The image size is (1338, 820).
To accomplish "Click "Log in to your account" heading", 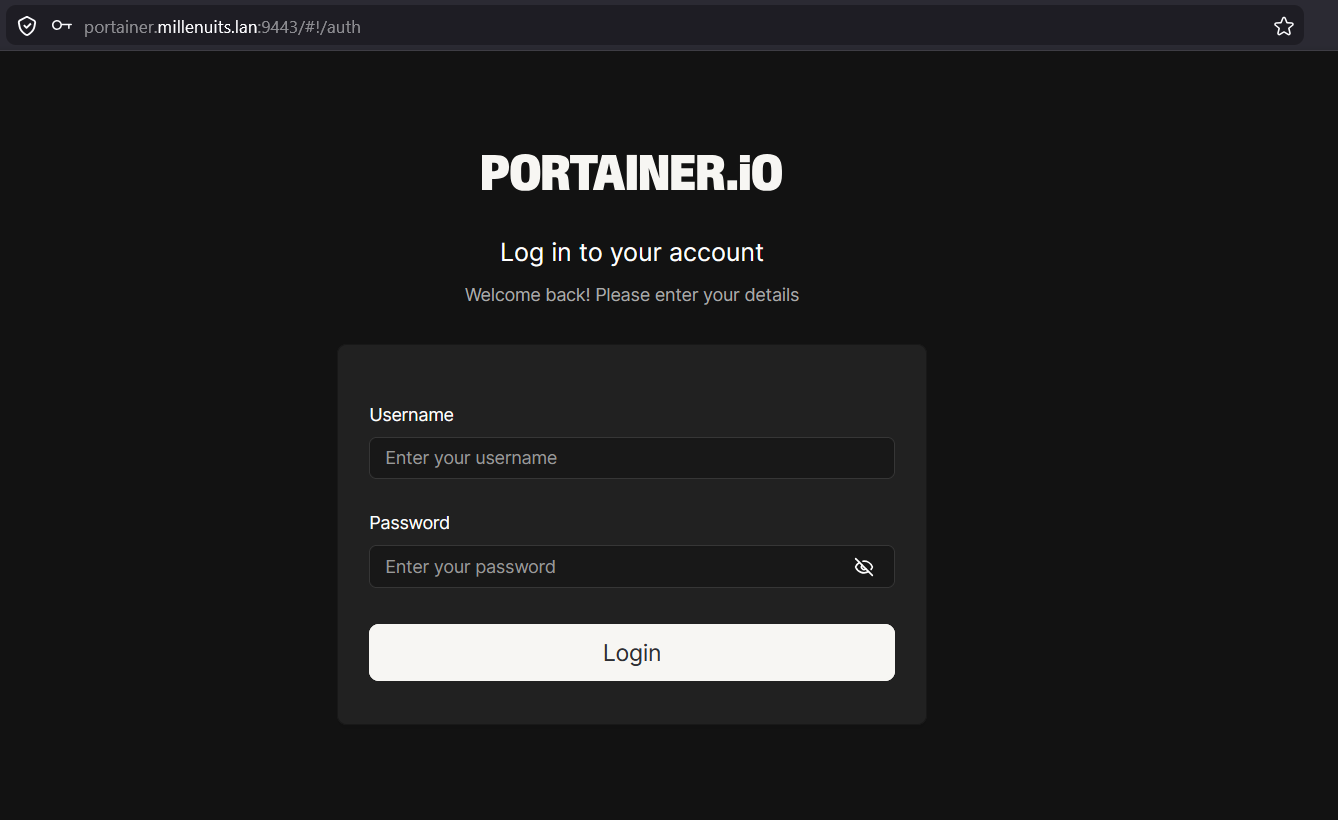I will click(x=632, y=252).
